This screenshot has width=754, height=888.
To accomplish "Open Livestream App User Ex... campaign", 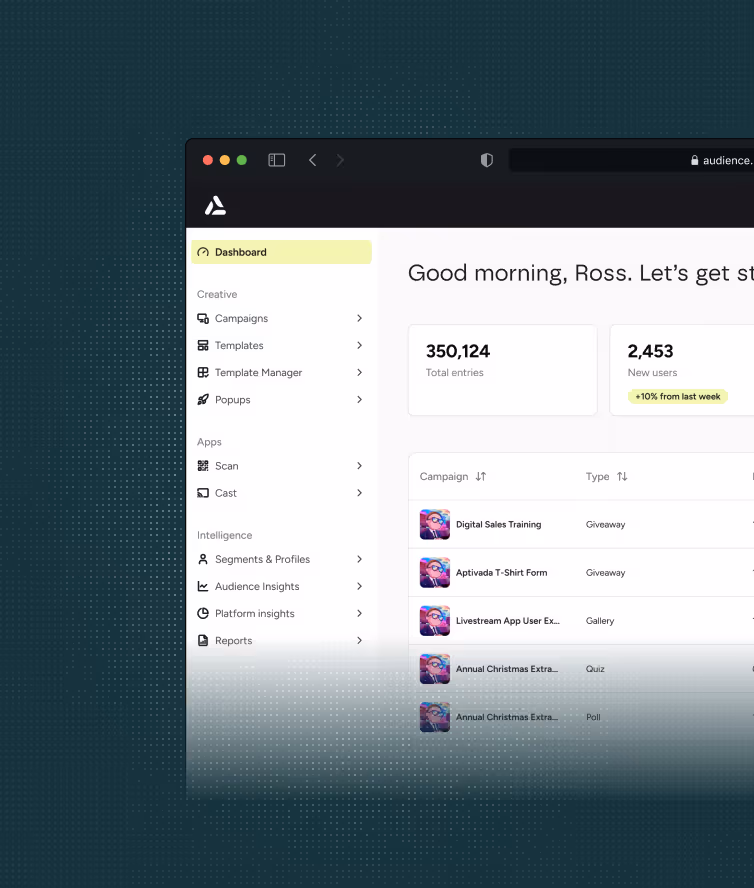I will coord(508,621).
